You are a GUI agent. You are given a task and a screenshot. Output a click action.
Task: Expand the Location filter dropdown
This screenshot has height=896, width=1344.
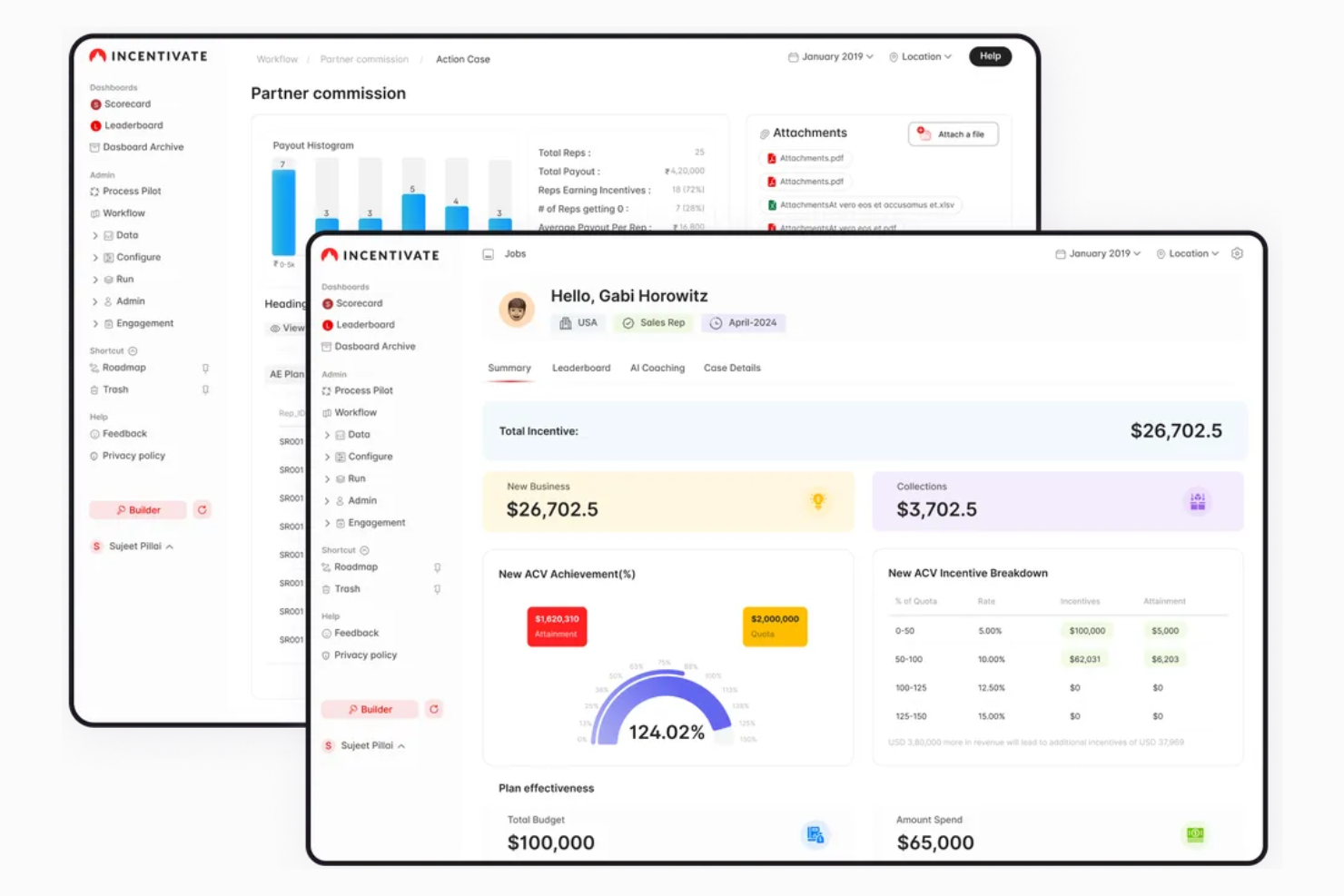(1187, 253)
